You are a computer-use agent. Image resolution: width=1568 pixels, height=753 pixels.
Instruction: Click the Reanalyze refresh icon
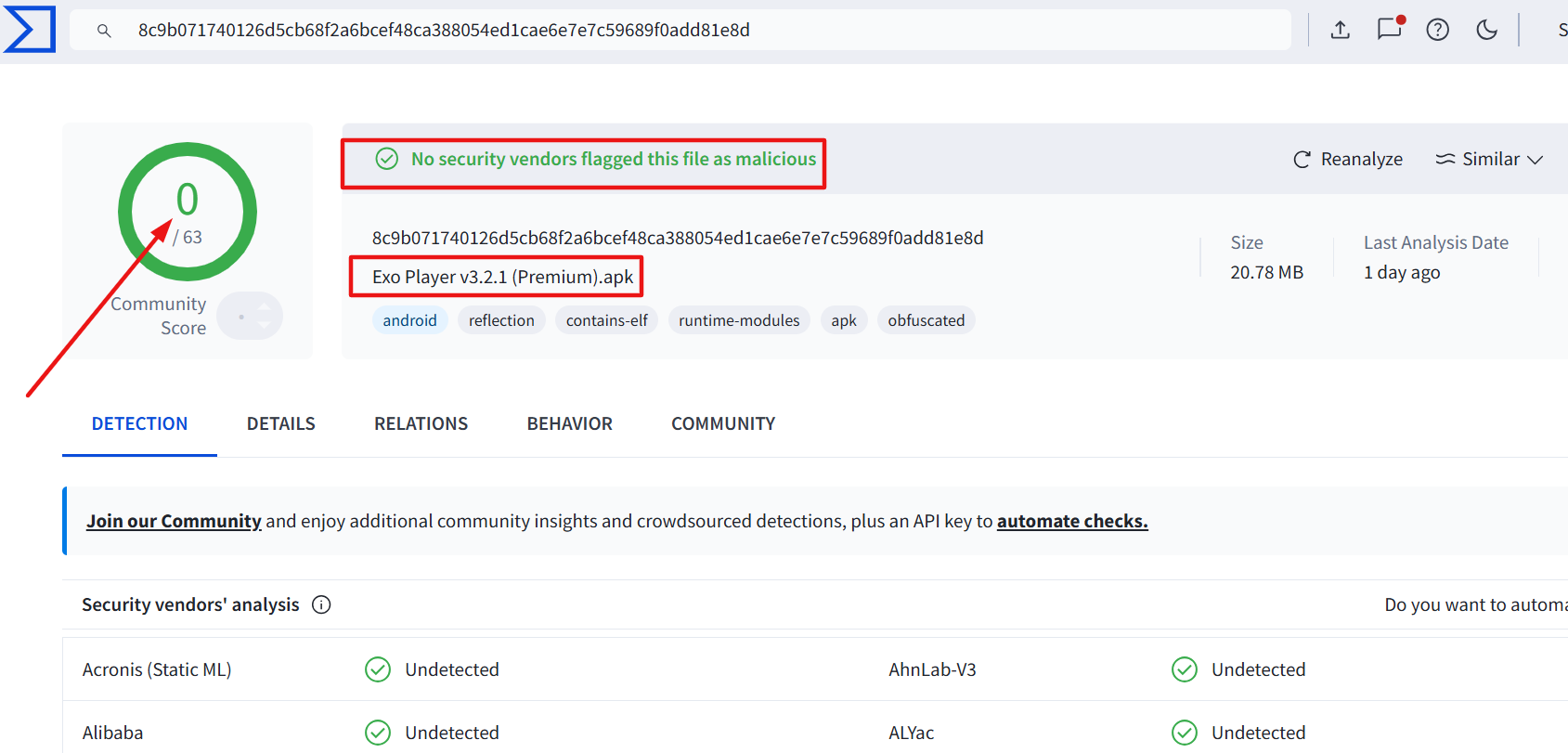point(1302,160)
